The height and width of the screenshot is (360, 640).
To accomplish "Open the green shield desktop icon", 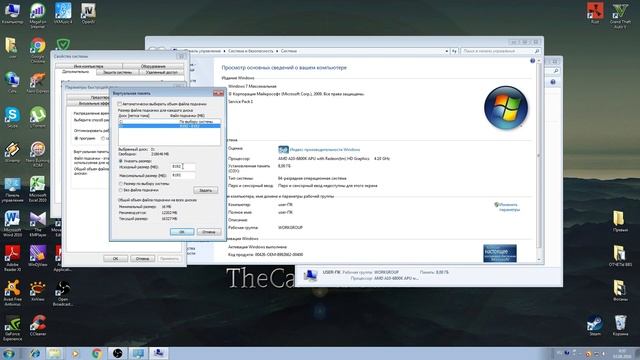I will [63, 44].
